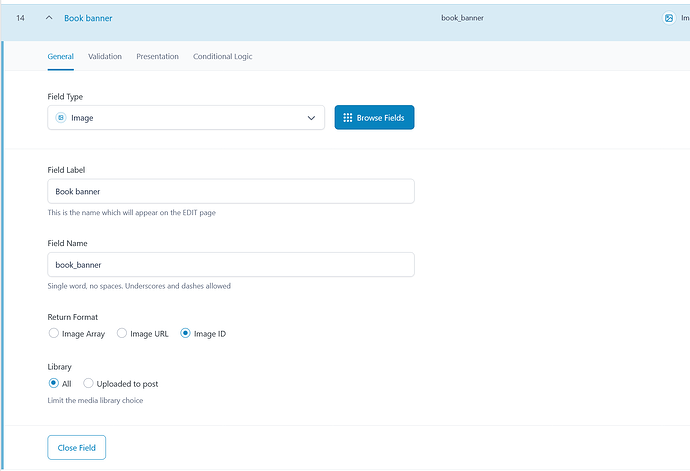Choose All for Library
Viewport: 690px width, 471px height.
pos(54,383)
